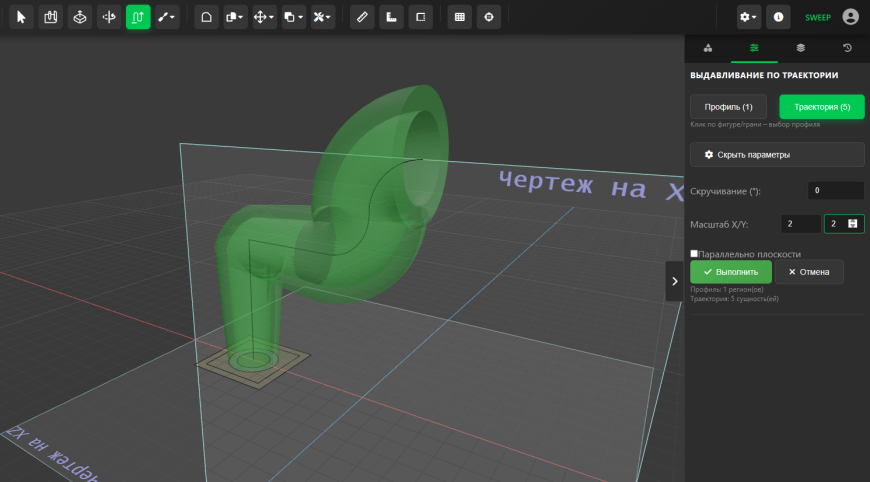Screen dimensions: 870x482
Task: Select the Профиль (1) button
Action: tap(729, 106)
